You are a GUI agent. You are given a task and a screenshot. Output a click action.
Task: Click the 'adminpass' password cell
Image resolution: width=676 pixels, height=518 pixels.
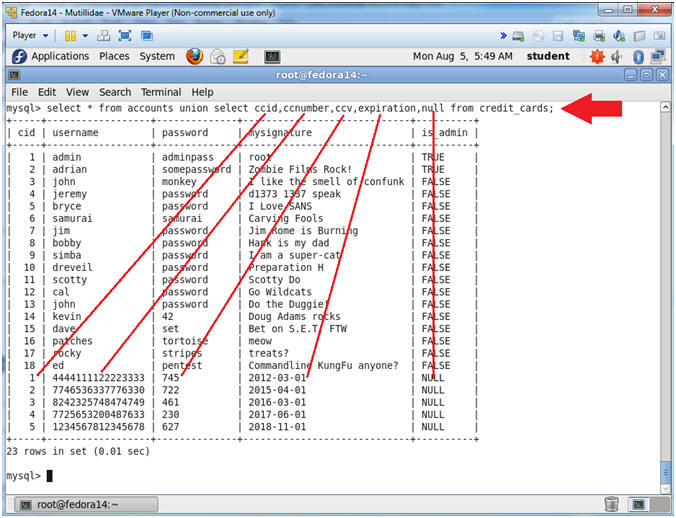(188, 157)
